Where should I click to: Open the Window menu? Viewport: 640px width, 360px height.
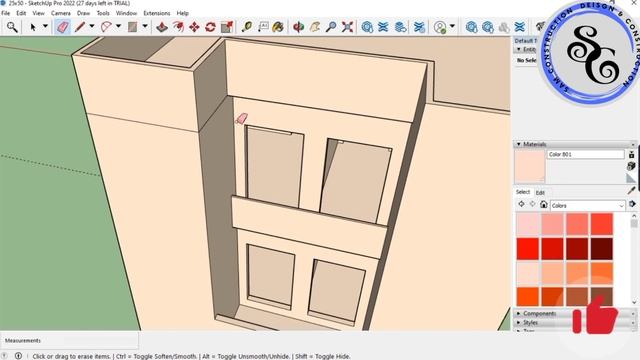point(126,13)
